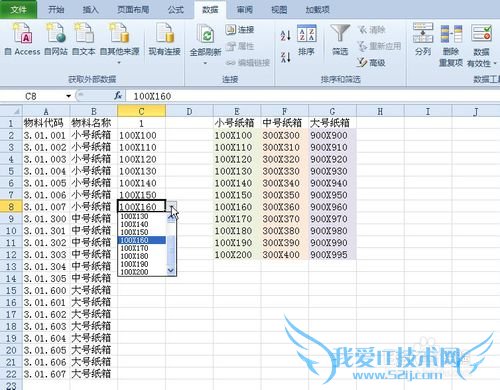Select column C header
This screenshot has height=390, width=500.
[x=141, y=111]
